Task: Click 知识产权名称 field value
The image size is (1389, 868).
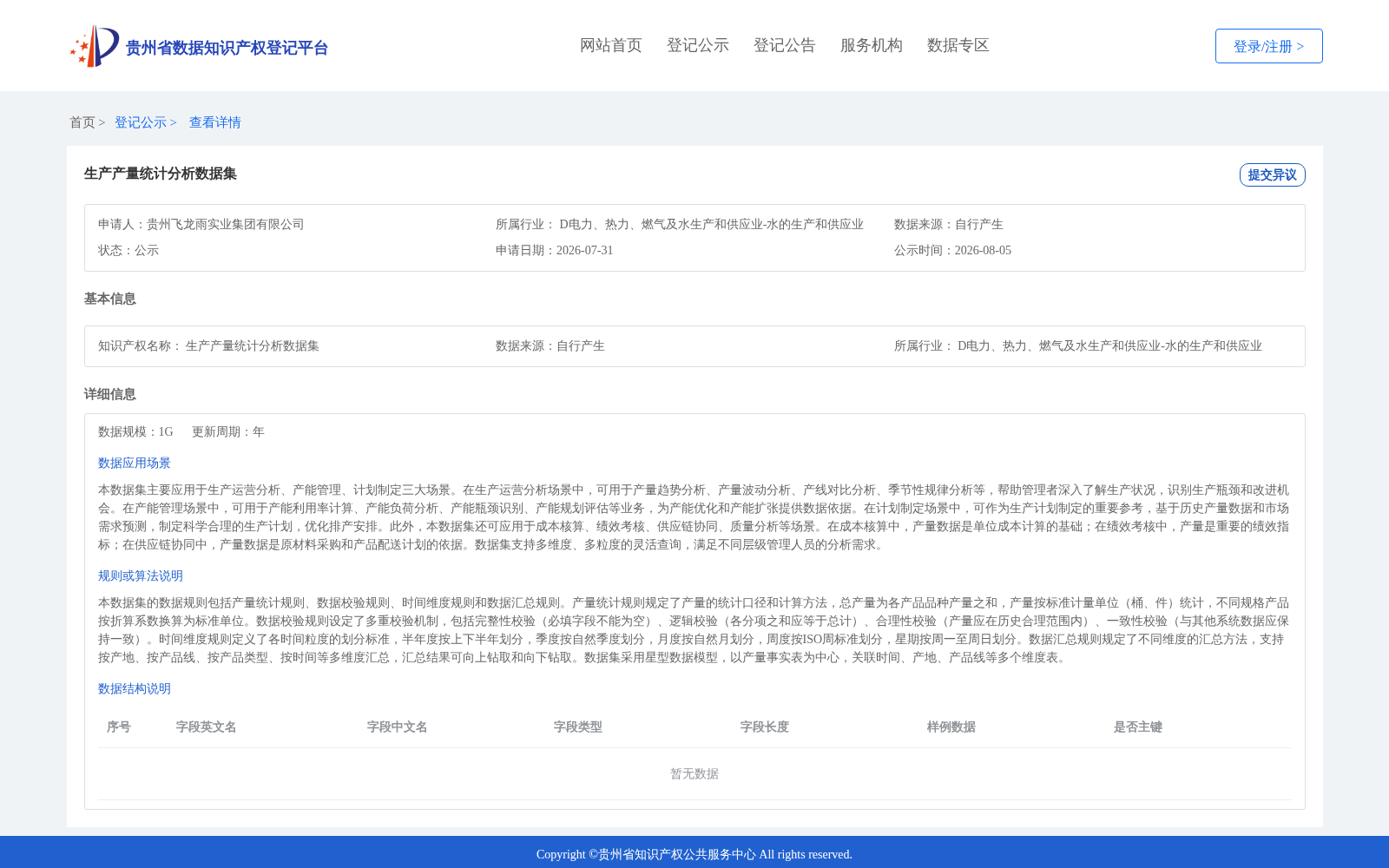Action: click(x=253, y=345)
